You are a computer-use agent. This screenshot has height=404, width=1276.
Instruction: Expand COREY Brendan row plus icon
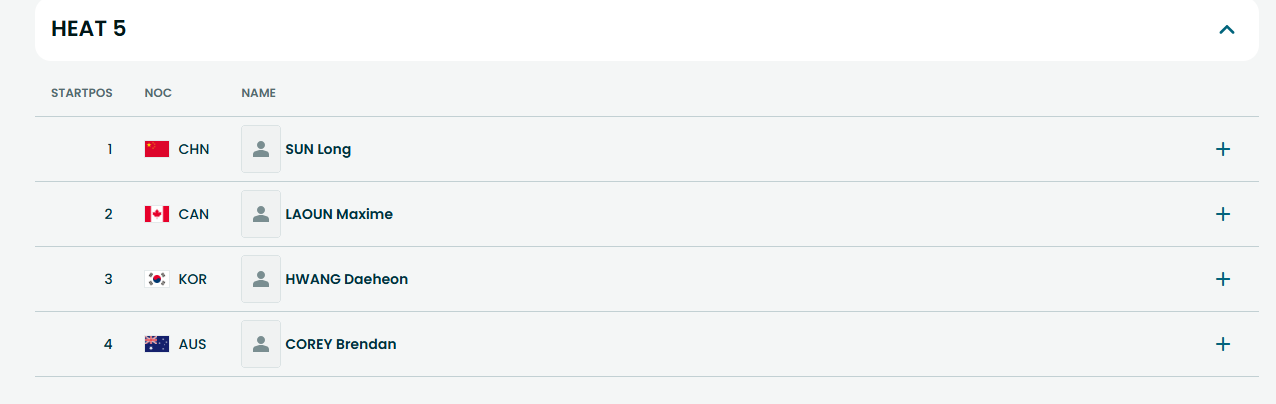pyautogui.click(x=1222, y=344)
